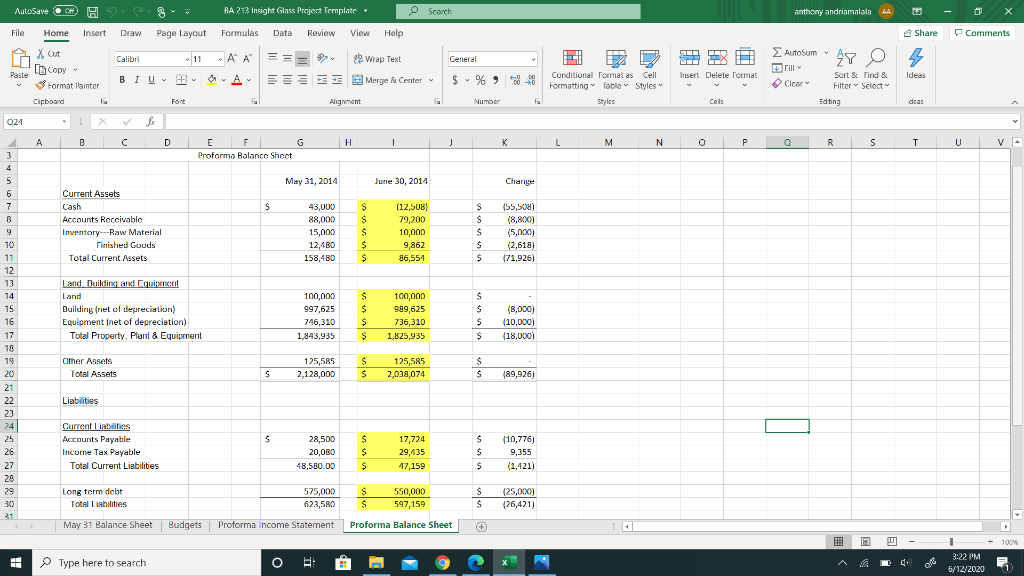Click the Paste clipboard icon
This screenshot has height=576, width=1024.
[x=20, y=59]
